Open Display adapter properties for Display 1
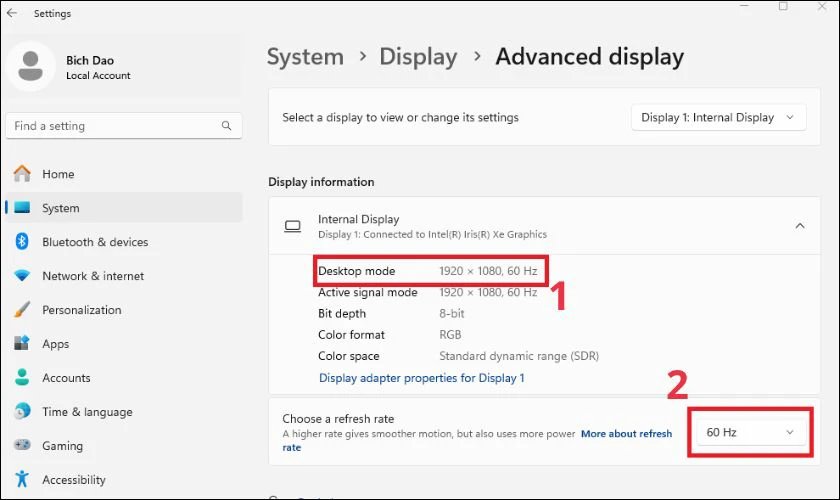The width and height of the screenshot is (840, 500). click(x=421, y=378)
